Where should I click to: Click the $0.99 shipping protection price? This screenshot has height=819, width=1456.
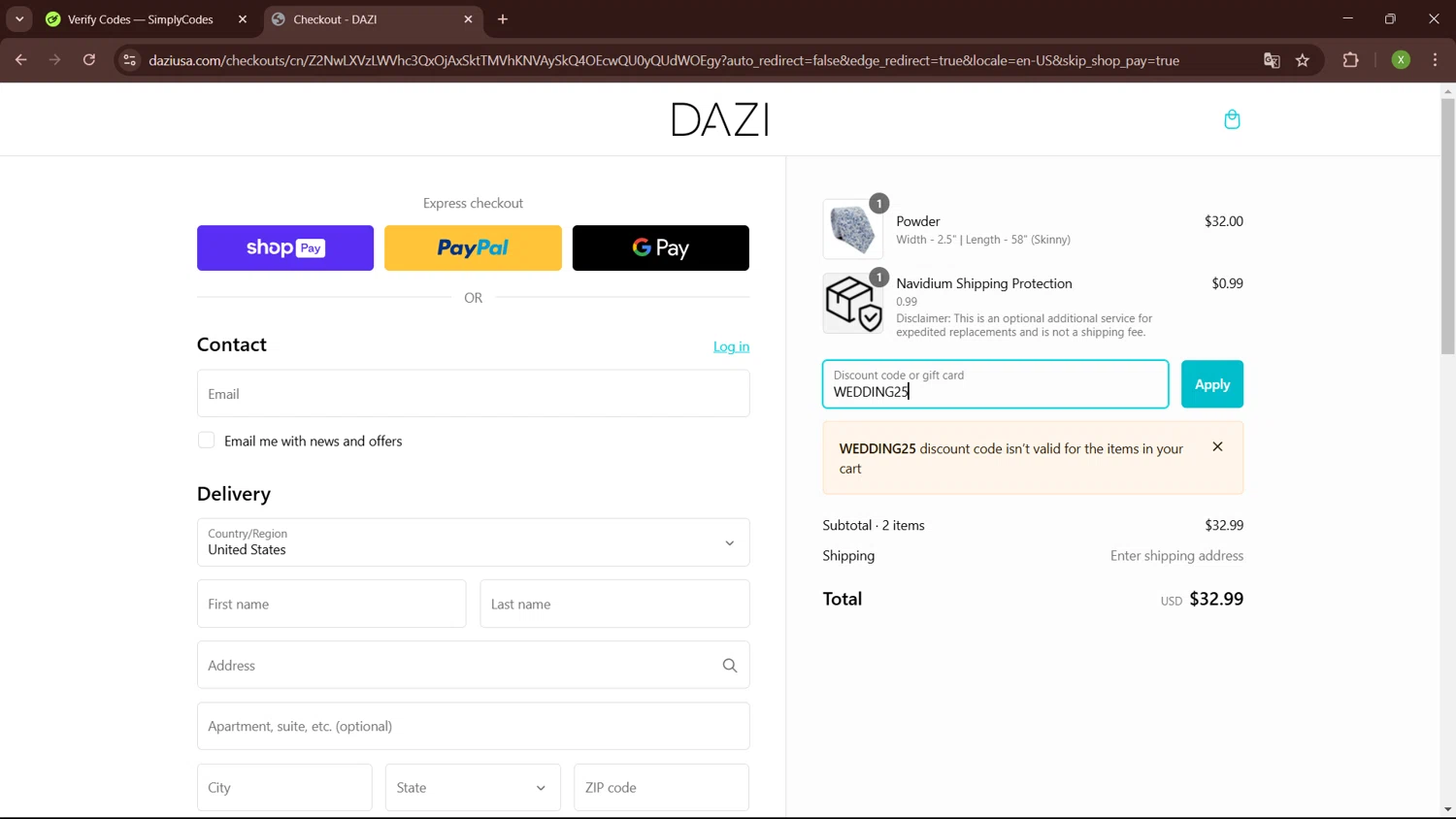pyautogui.click(x=1227, y=283)
